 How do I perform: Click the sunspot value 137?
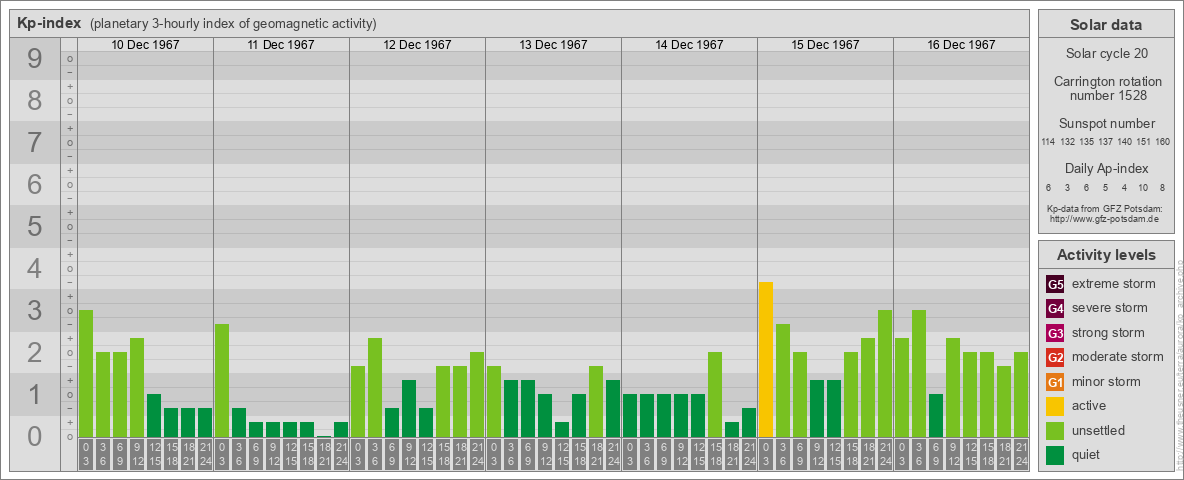coord(1105,142)
